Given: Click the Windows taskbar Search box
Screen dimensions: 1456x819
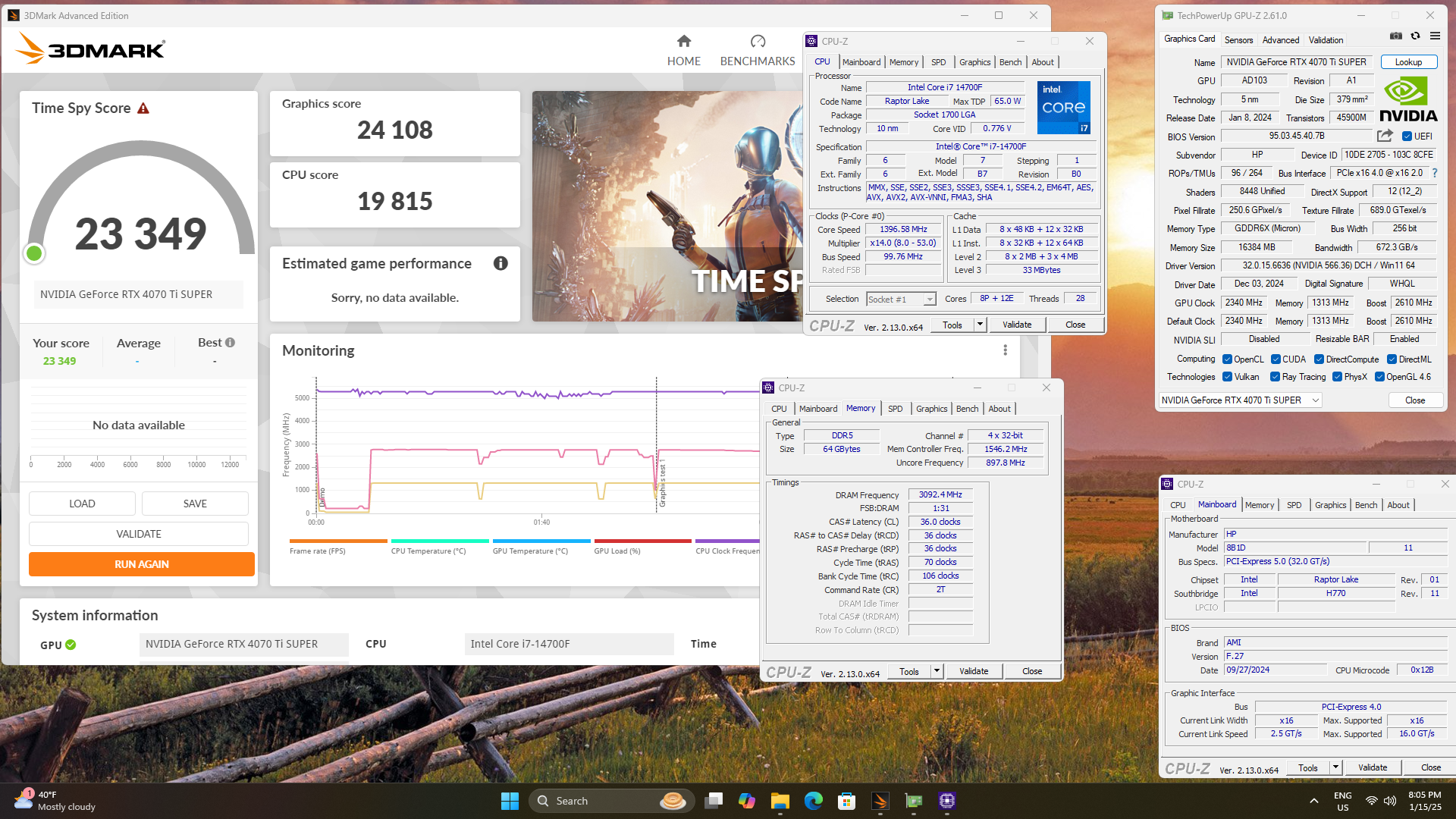Looking at the screenshot, I should (x=611, y=801).
